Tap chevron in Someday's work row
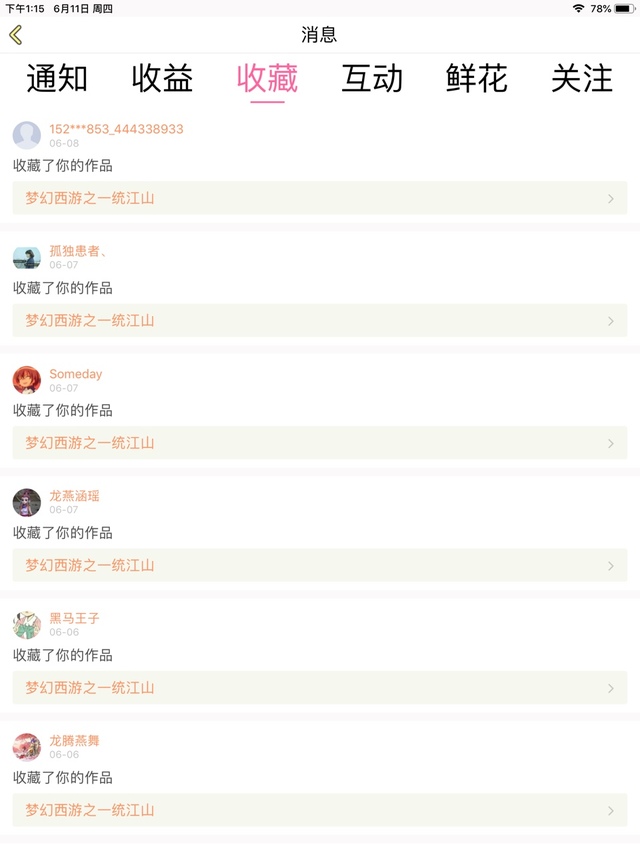Image resolution: width=640 pixels, height=853 pixels. [611, 443]
